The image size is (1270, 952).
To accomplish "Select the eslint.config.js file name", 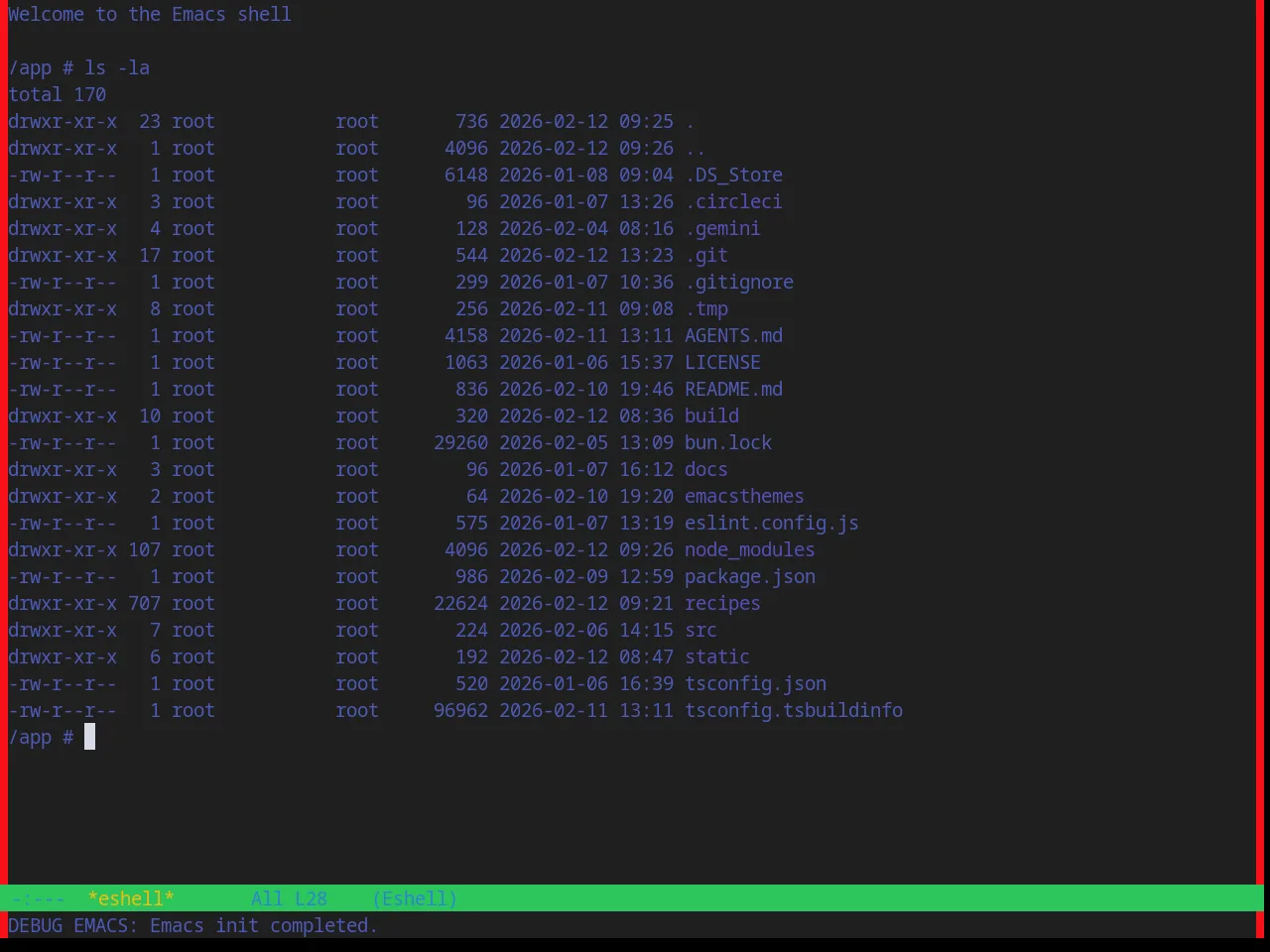I will [x=772, y=523].
